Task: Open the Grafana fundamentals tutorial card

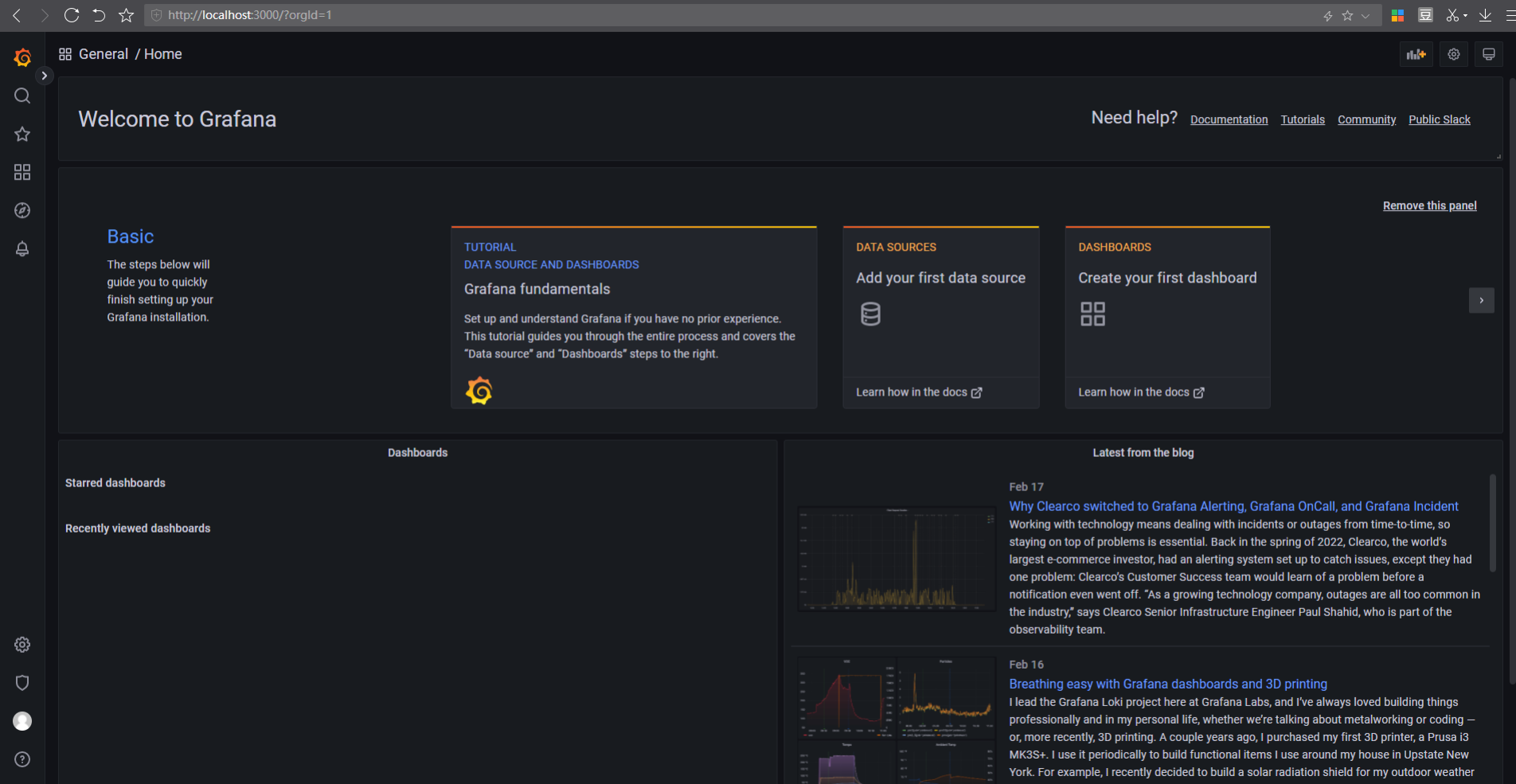Action: point(634,318)
